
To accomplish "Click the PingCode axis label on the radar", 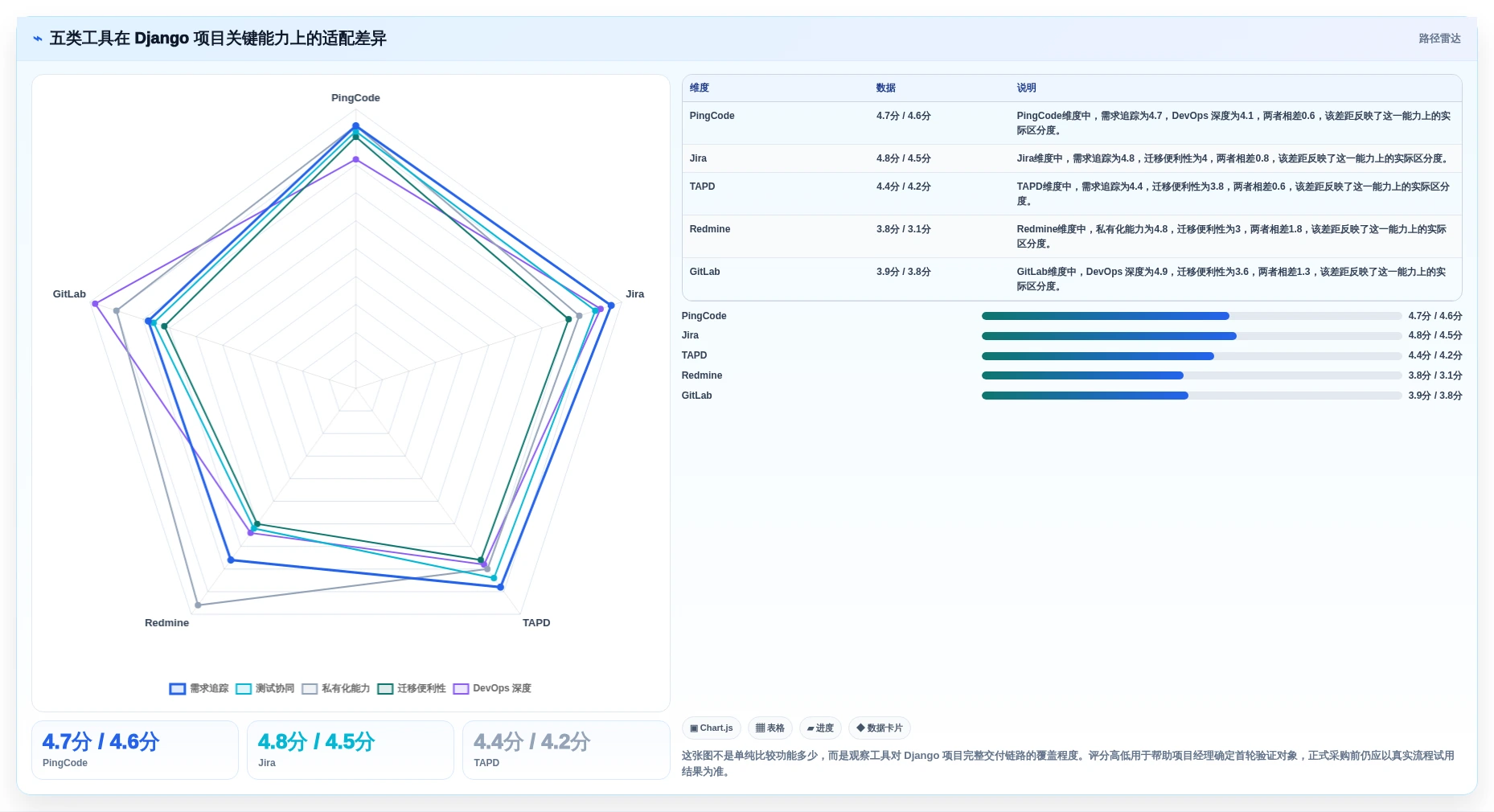I will [355, 98].
